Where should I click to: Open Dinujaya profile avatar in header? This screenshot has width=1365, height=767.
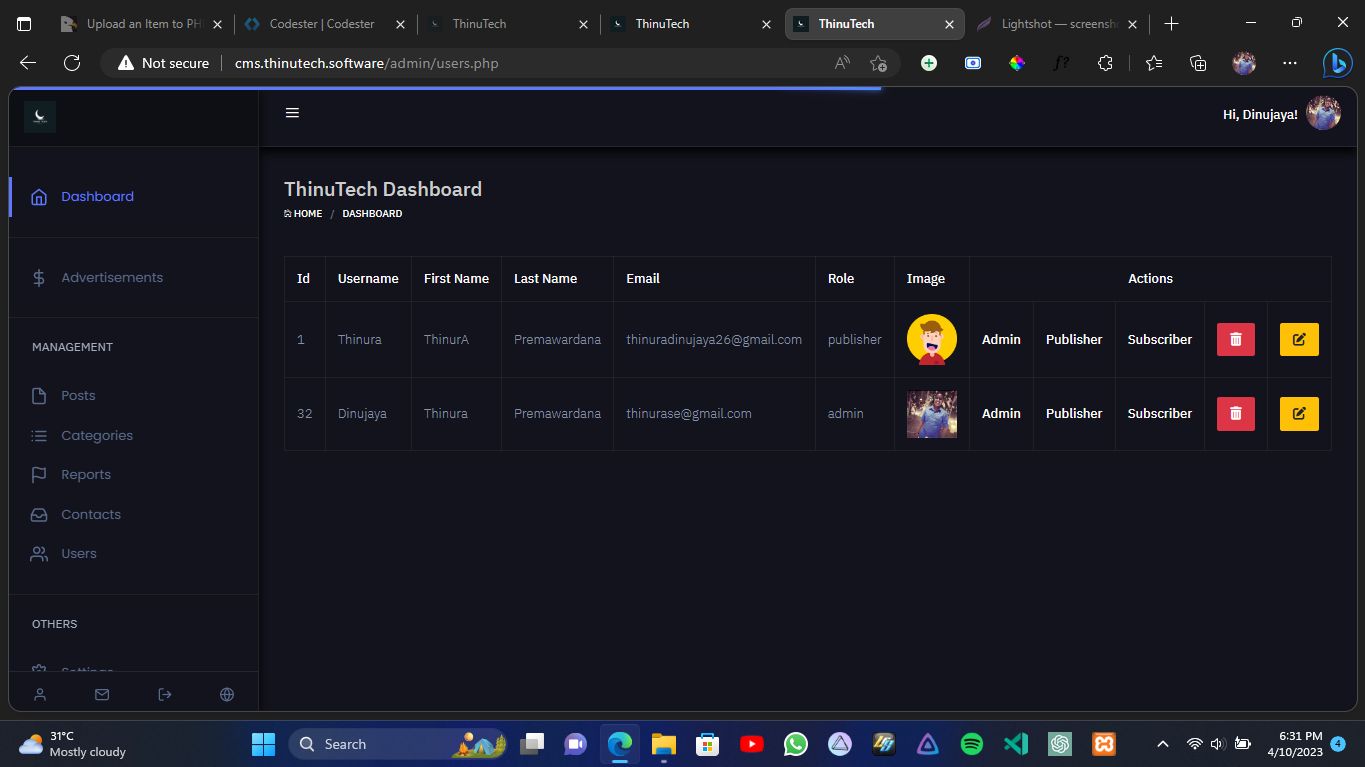click(1323, 114)
